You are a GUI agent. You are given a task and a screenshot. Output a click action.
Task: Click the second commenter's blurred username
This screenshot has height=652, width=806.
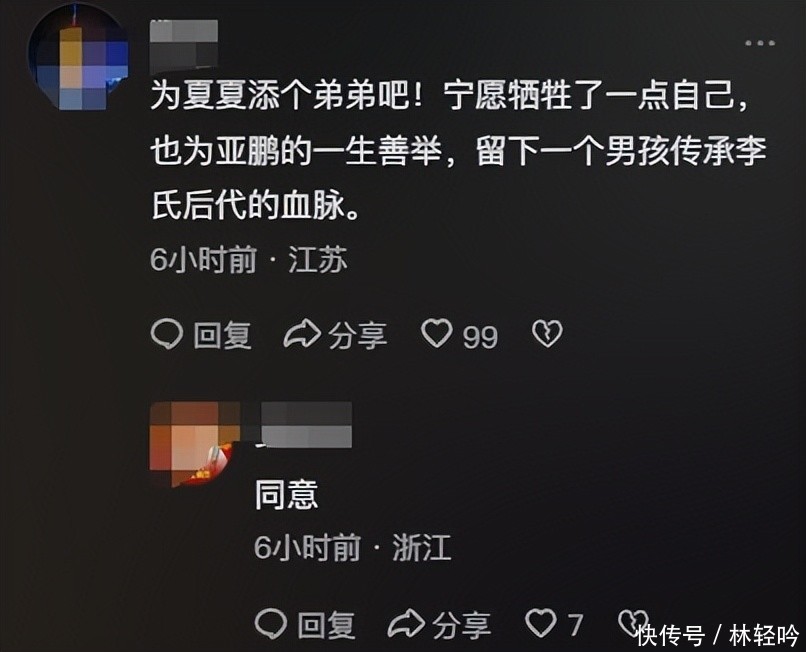tap(306, 425)
